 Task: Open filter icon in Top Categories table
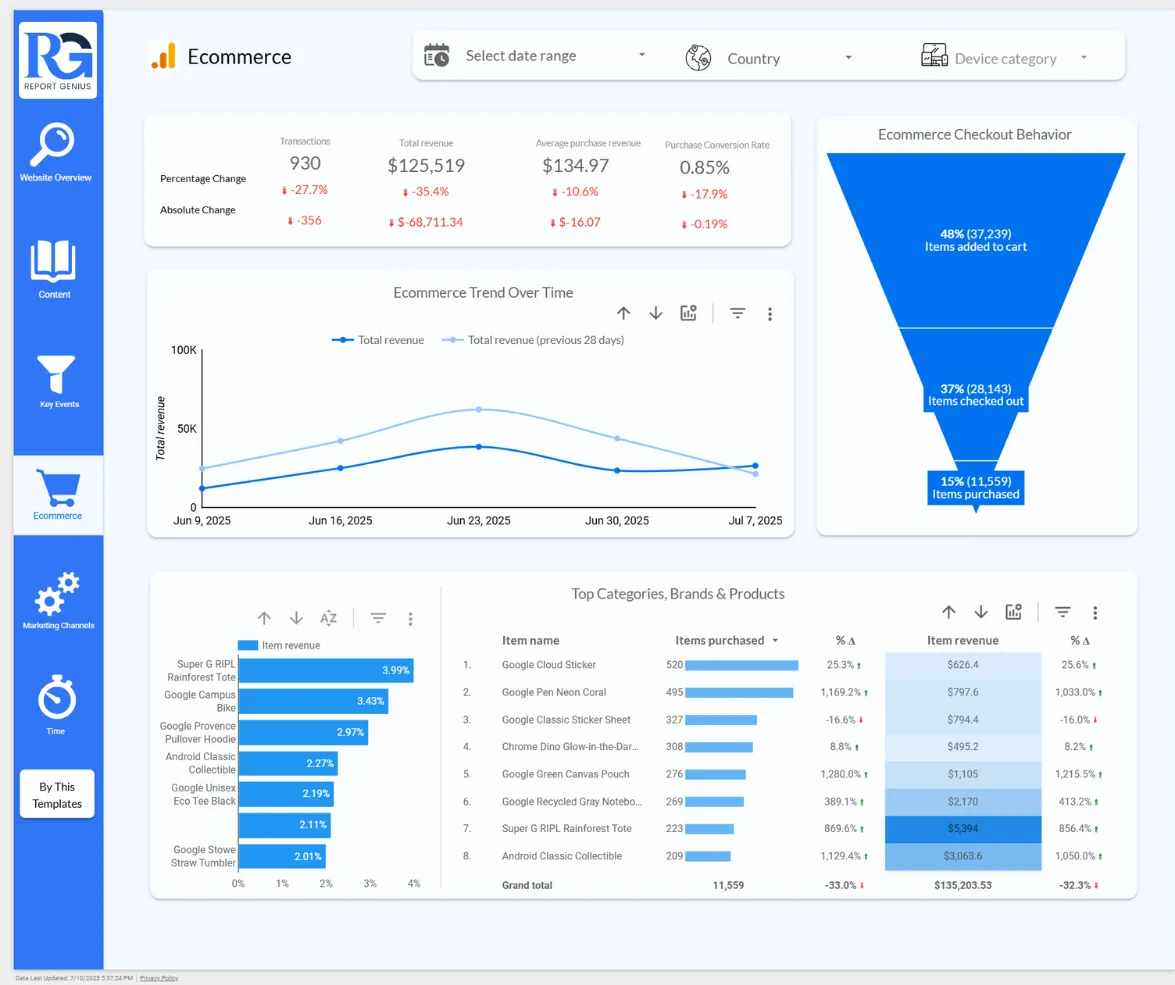[1063, 612]
